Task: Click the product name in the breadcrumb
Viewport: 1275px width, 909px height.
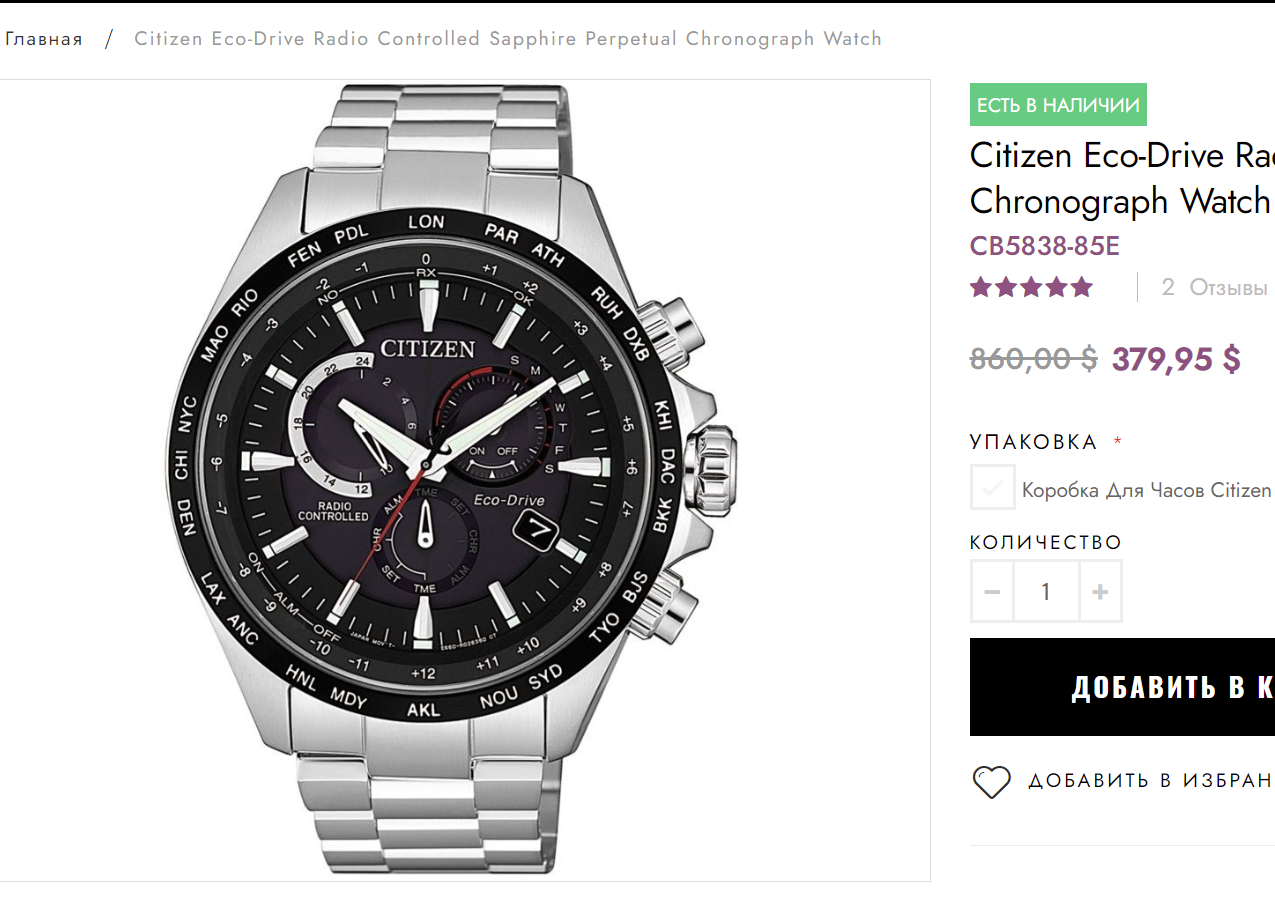Action: [x=507, y=39]
